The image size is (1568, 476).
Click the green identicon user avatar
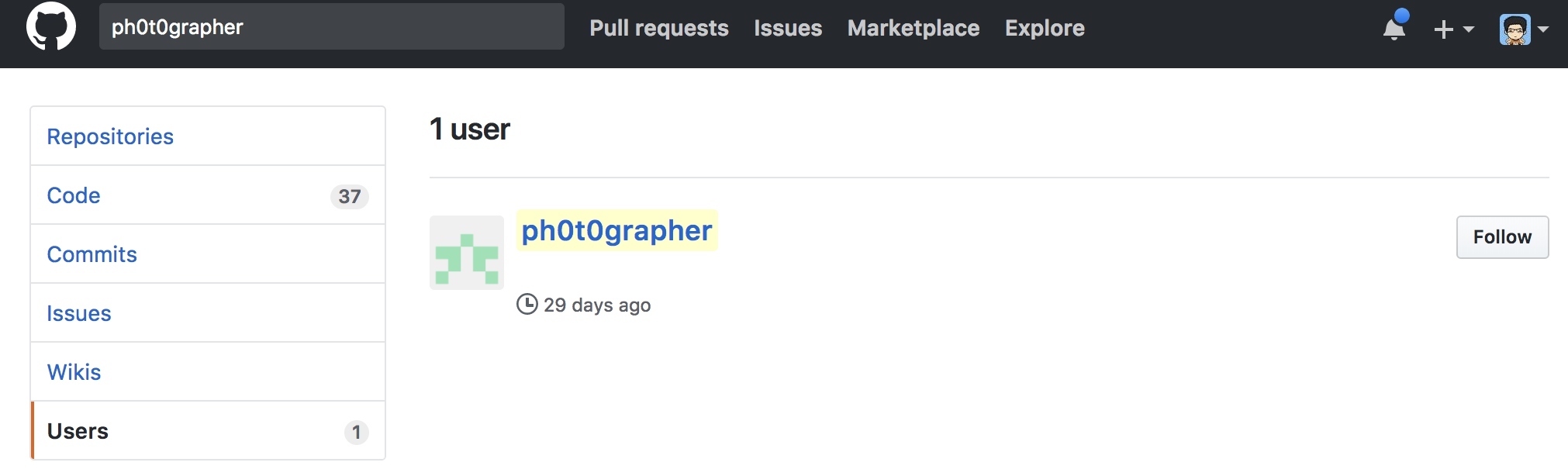tap(467, 253)
